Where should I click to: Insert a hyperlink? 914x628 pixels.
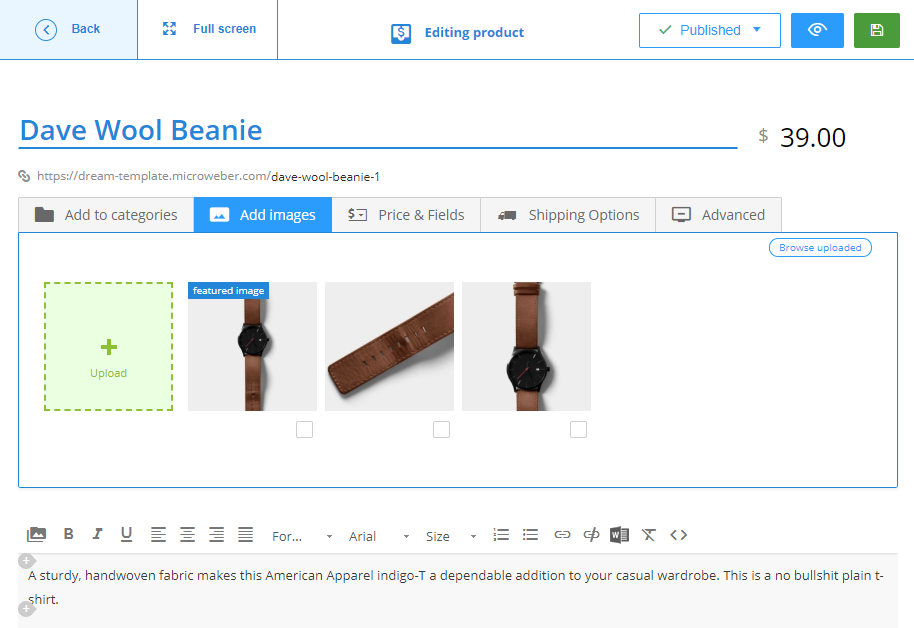coord(562,535)
